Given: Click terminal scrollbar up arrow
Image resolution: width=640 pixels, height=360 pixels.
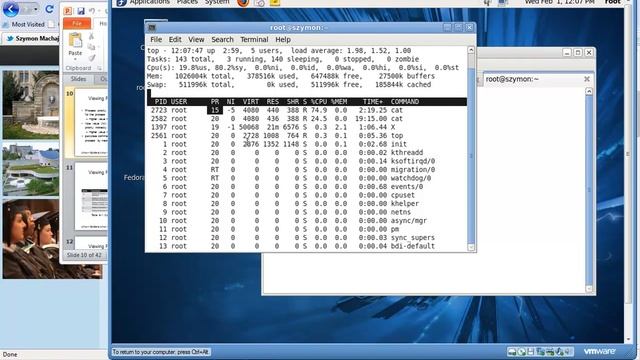Looking at the screenshot, I should click(471, 50).
